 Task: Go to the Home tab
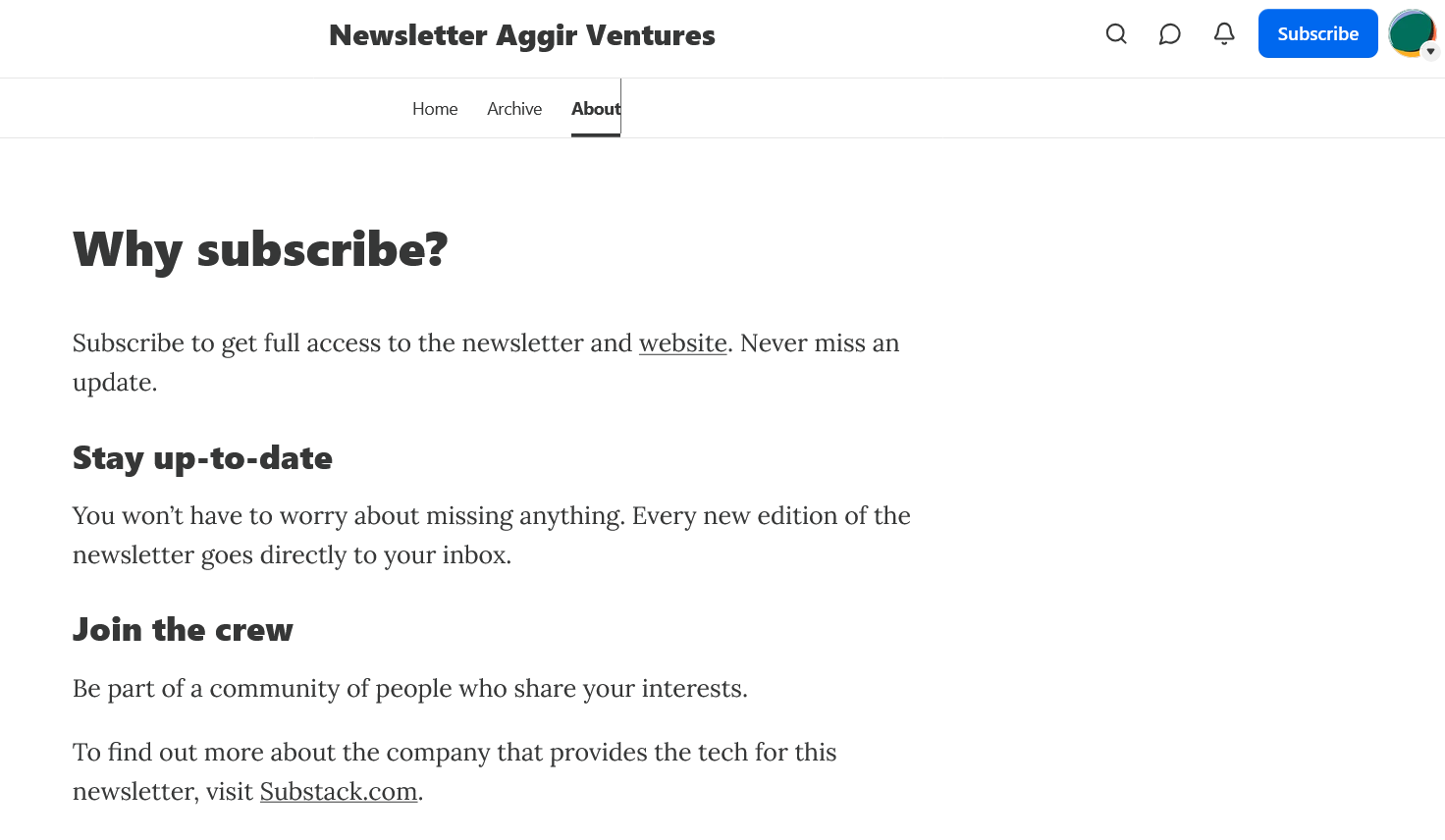435,109
